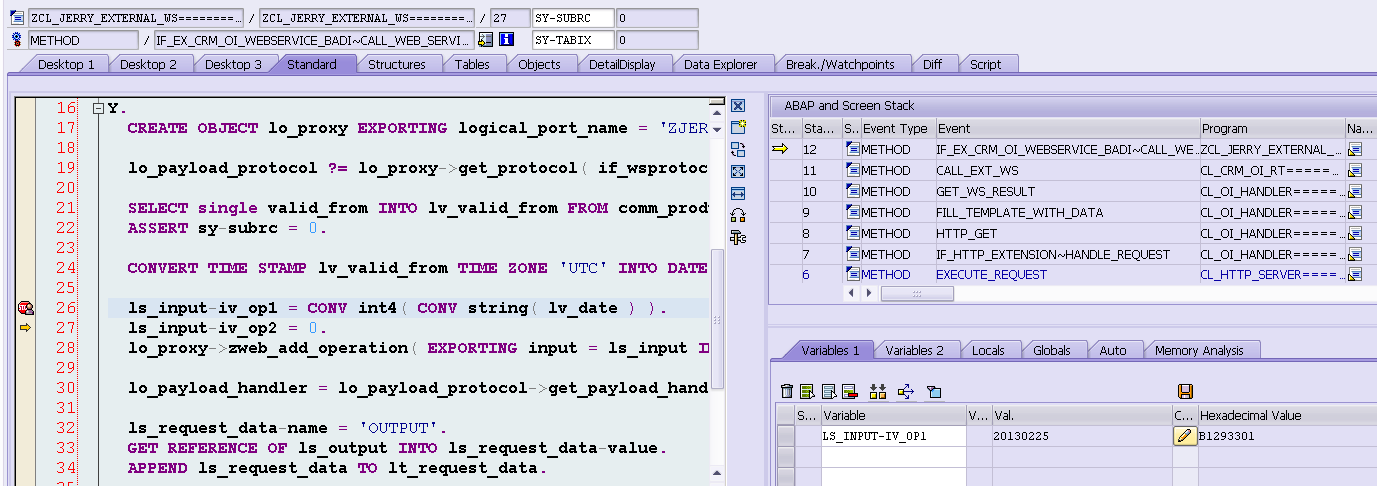Click the SY-SUBRC field

click(x=572, y=18)
